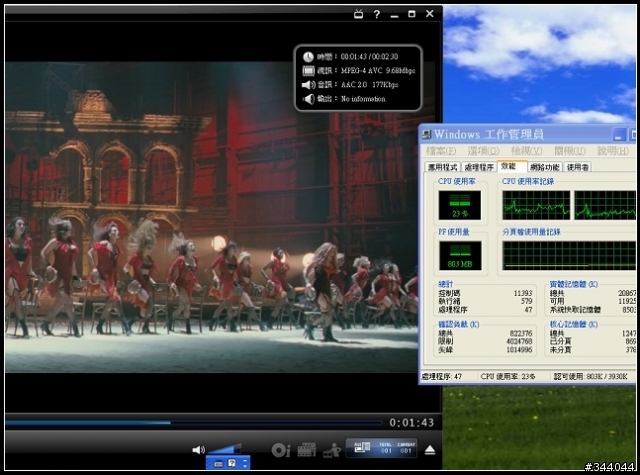The width and height of the screenshot is (640, 475).
Task: Click the MPEG-4 AVC bitrate text
Action: [x=378, y=71]
